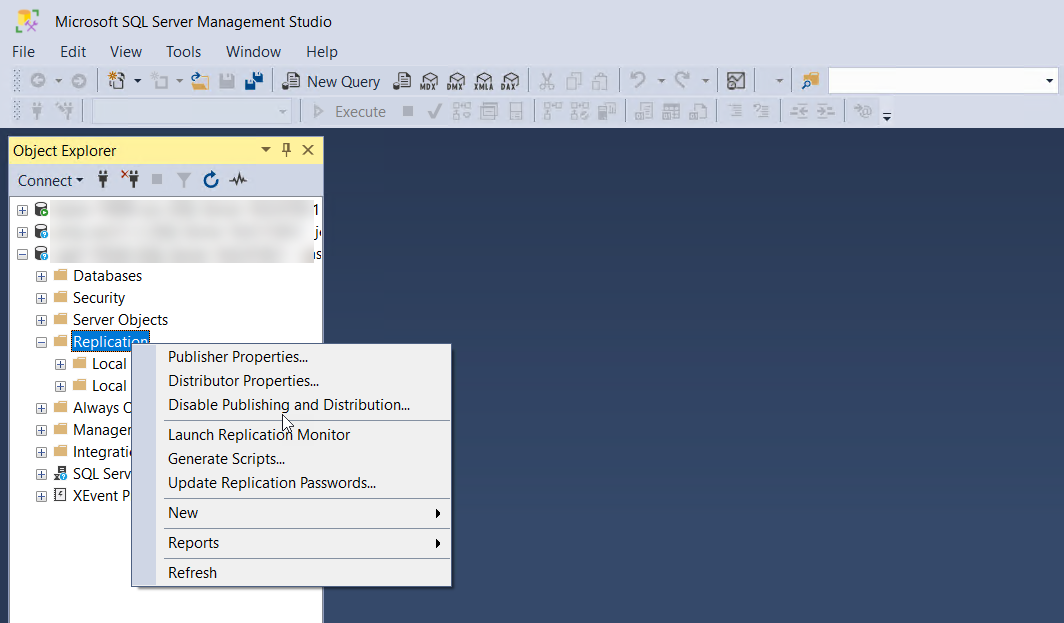The width and height of the screenshot is (1064, 623).
Task: Select the Security tree item
Action: 99,299
